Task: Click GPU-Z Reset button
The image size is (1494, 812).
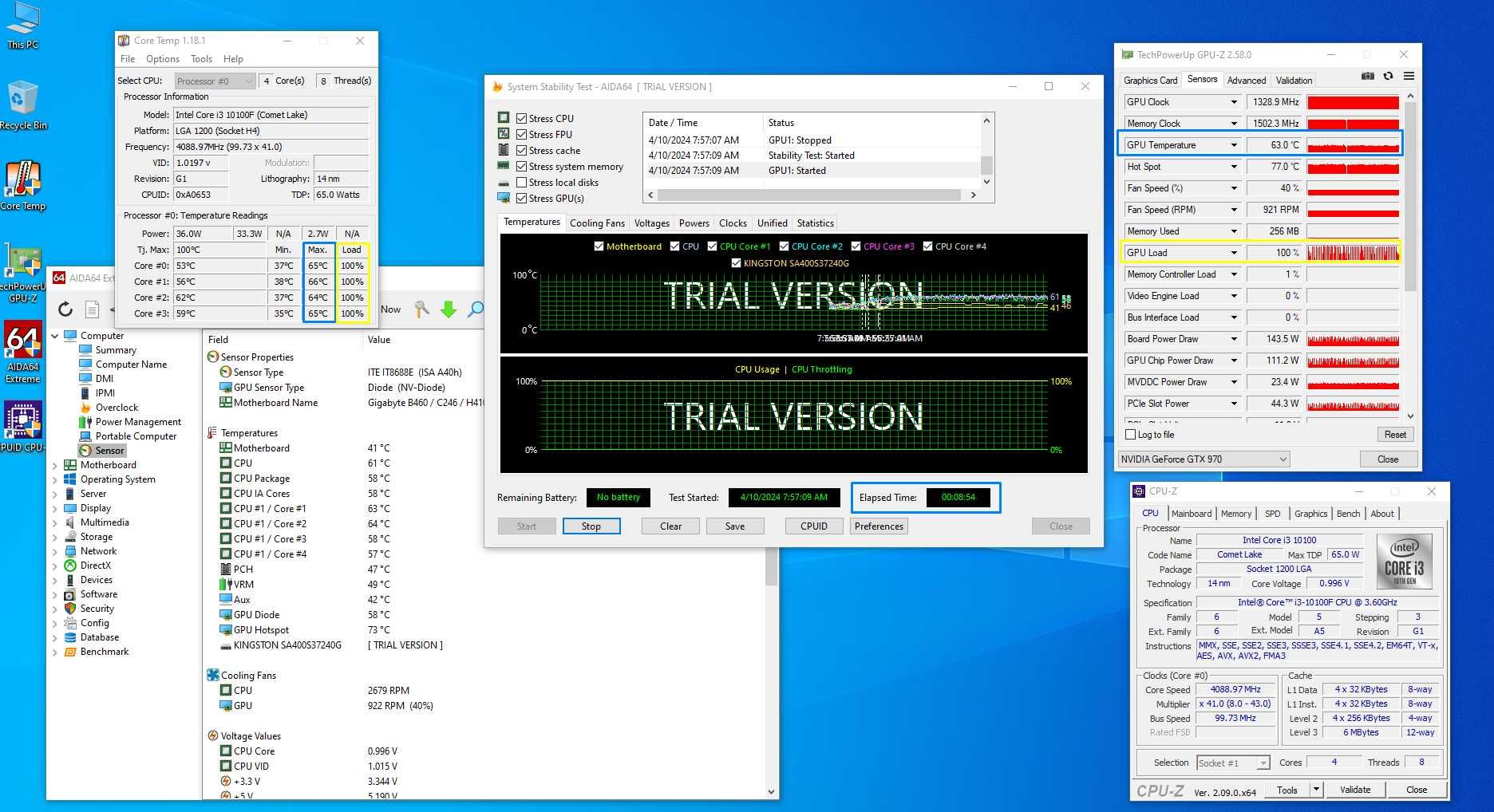Action: coord(1395,435)
